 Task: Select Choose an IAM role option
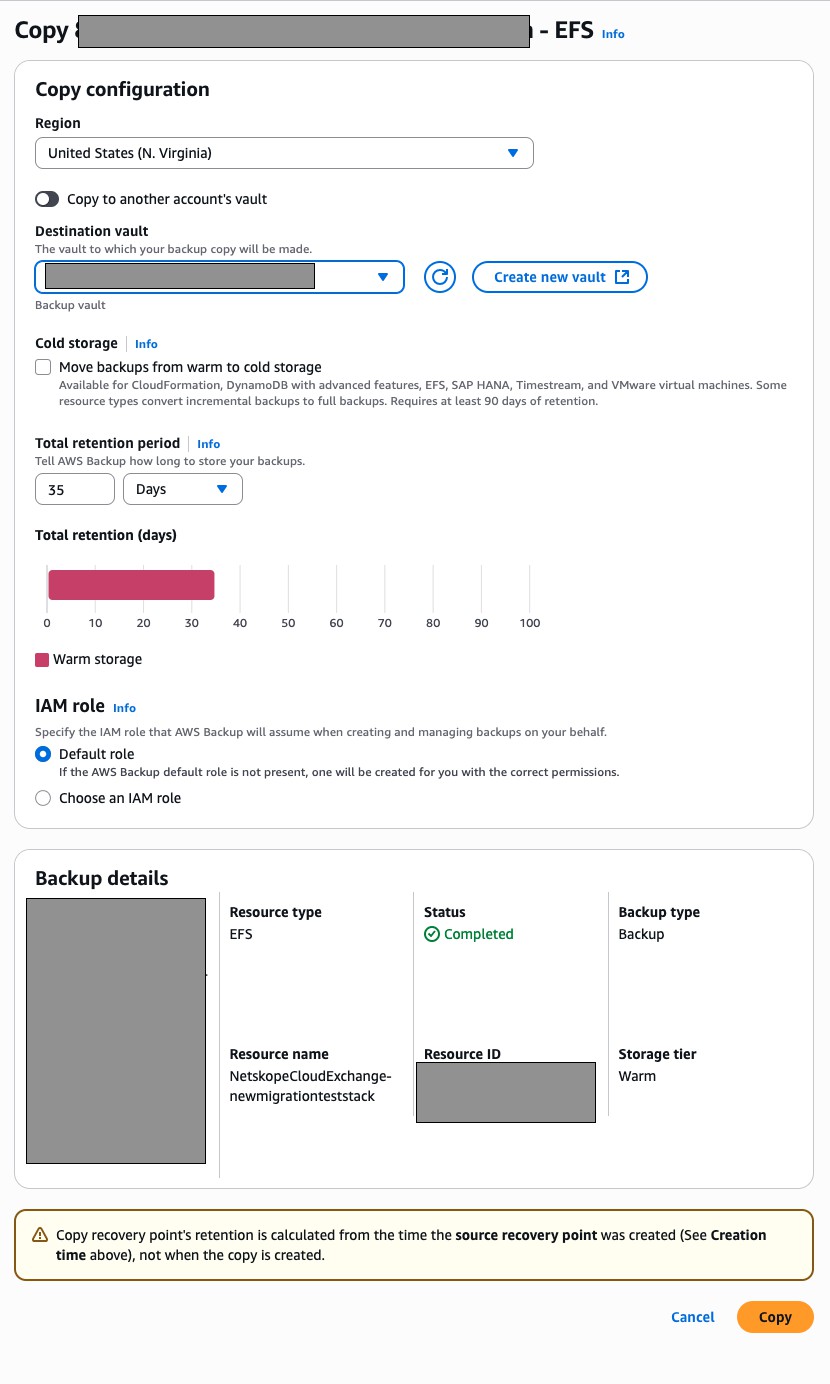click(43, 798)
